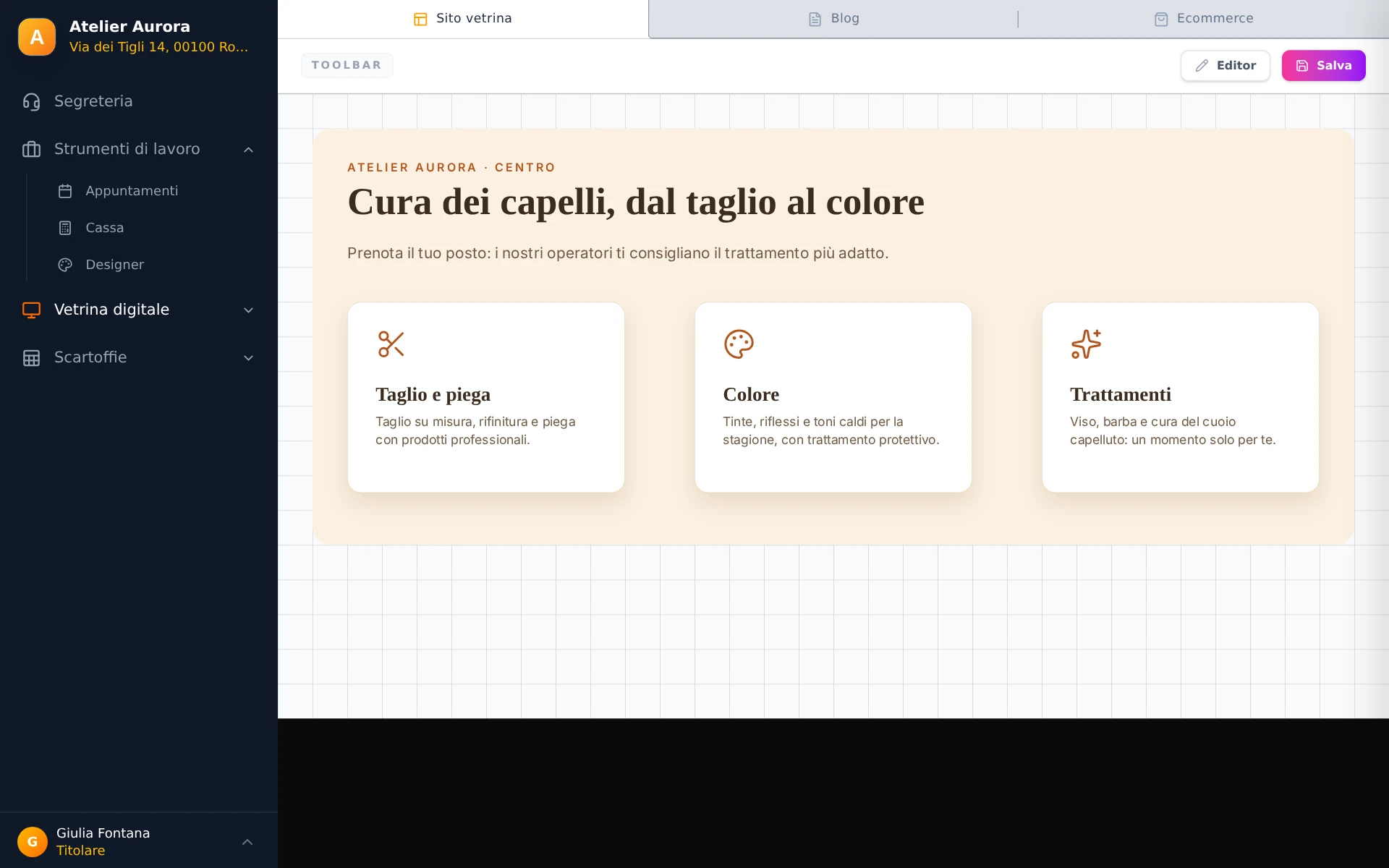Screen dimensions: 1389x868
Task: Click the Strumenti di lavoro briefcase icon
Action: pyautogui.click(x=31, y=150)
